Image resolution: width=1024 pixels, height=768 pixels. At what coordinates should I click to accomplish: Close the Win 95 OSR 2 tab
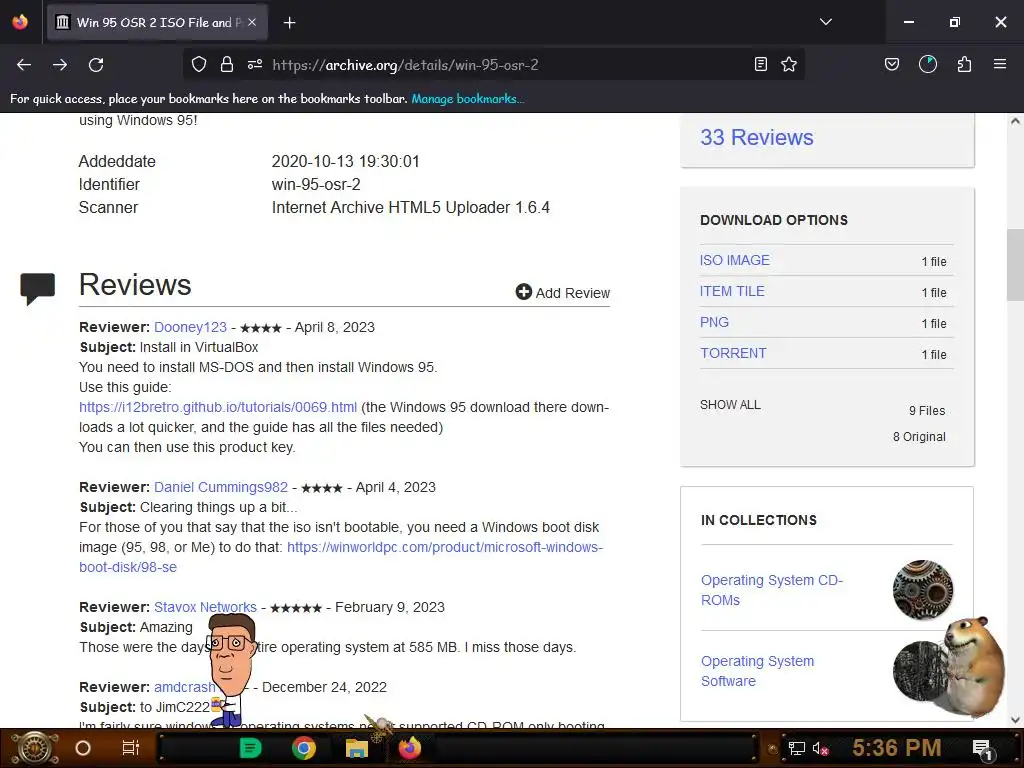click(252, 22)
